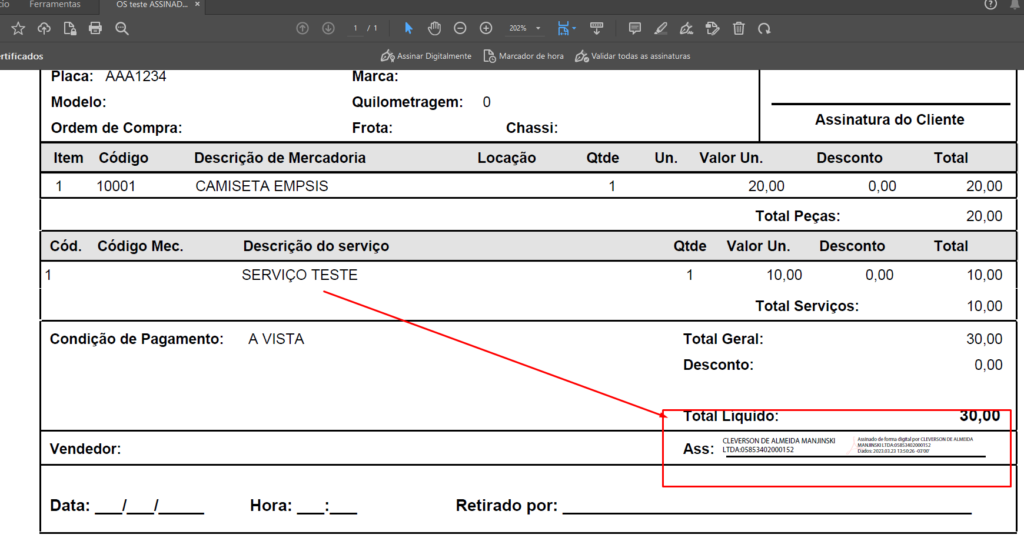Click the protected file icon with padlock

[70, 28]
